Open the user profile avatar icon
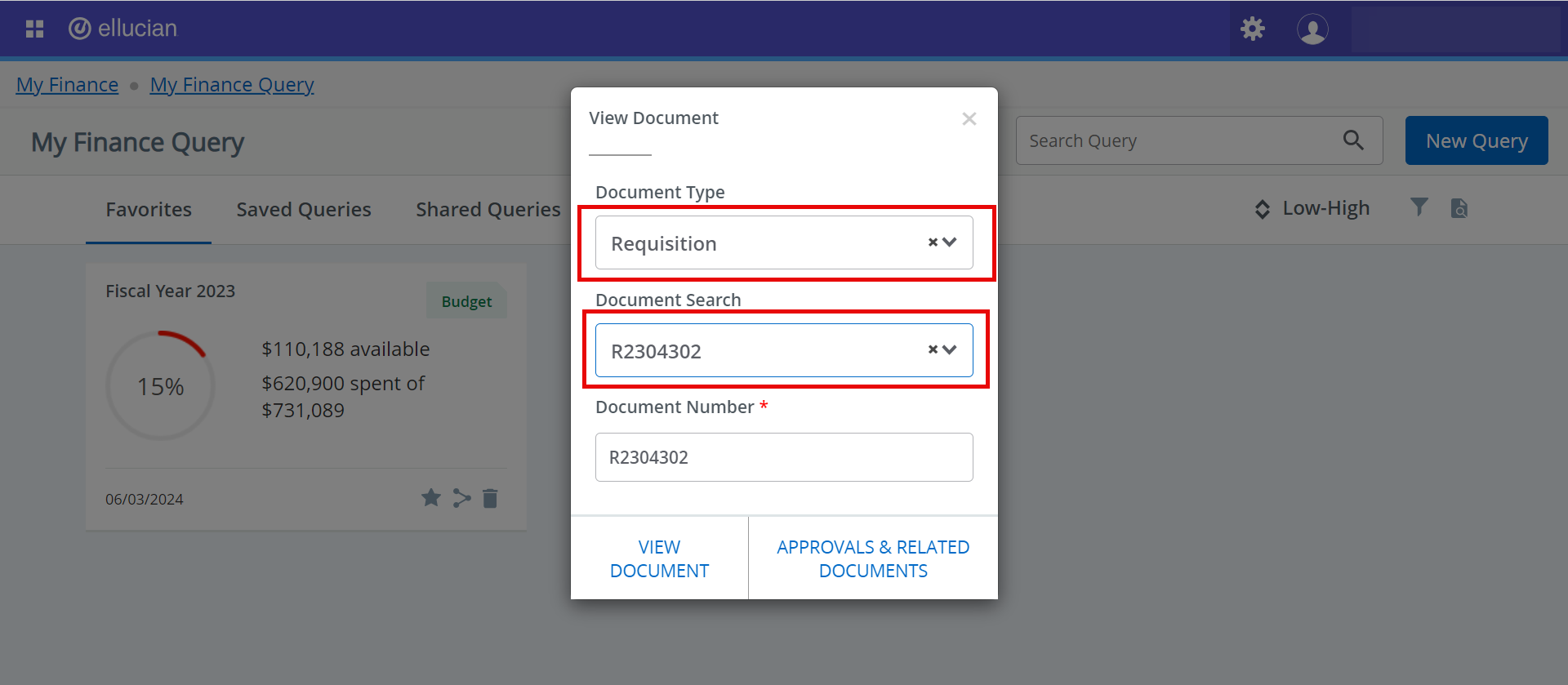Image resolution: width=1568 pixels, height=685 pixels. coord(1312,29)
